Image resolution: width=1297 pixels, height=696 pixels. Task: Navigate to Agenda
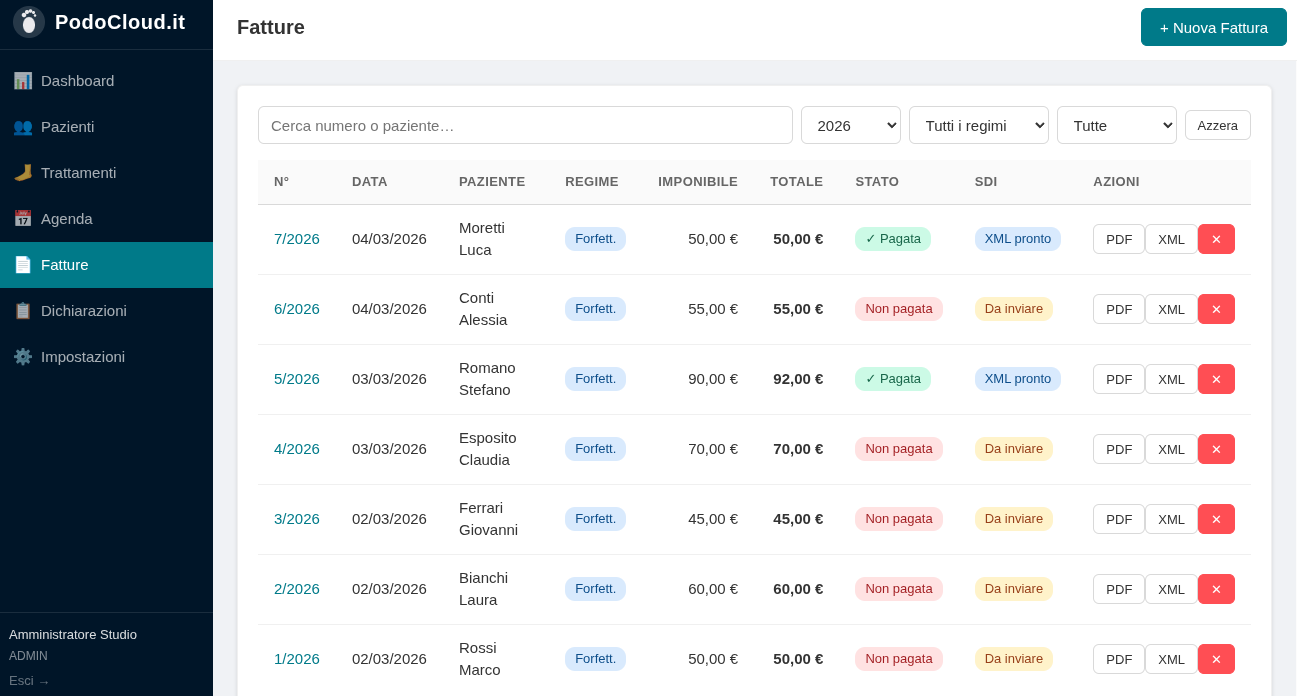106,218
